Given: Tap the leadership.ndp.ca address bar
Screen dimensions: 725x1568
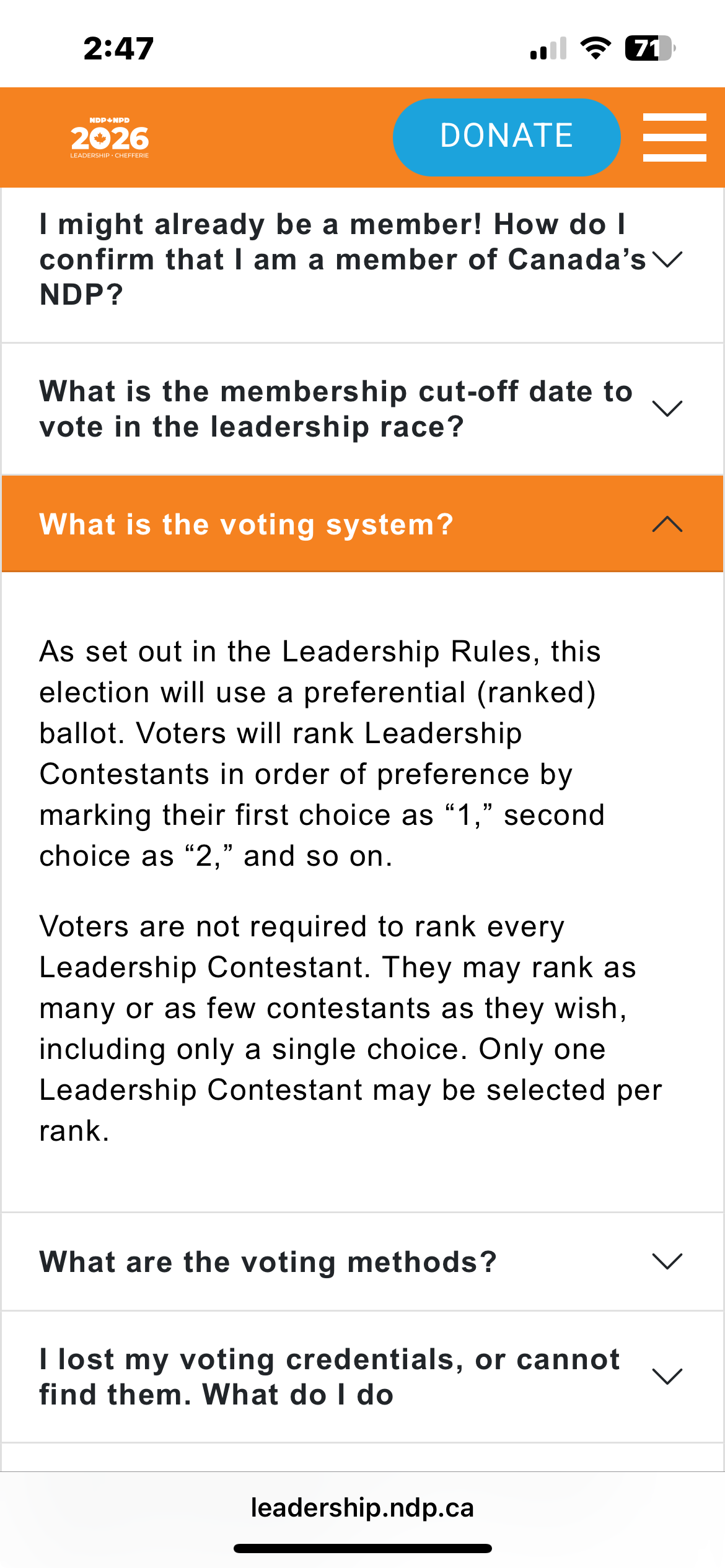Looking at the screenshot, I should point(362,1507).
